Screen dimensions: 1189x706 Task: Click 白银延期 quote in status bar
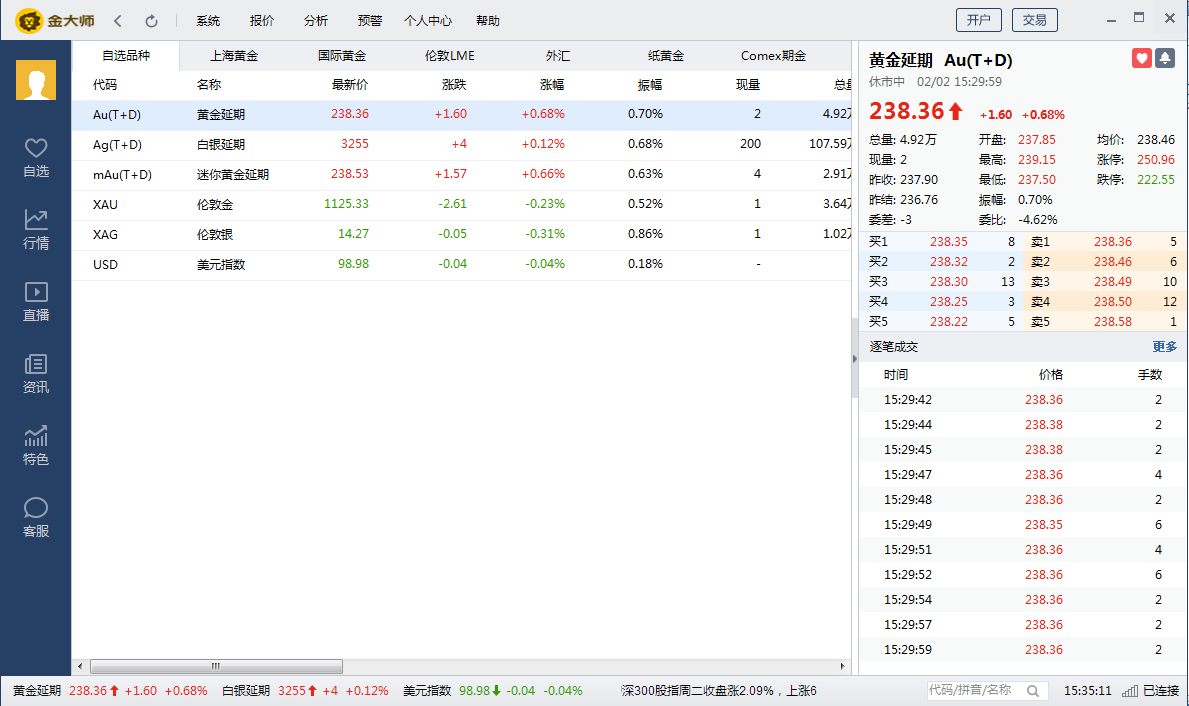coord(305,691)
